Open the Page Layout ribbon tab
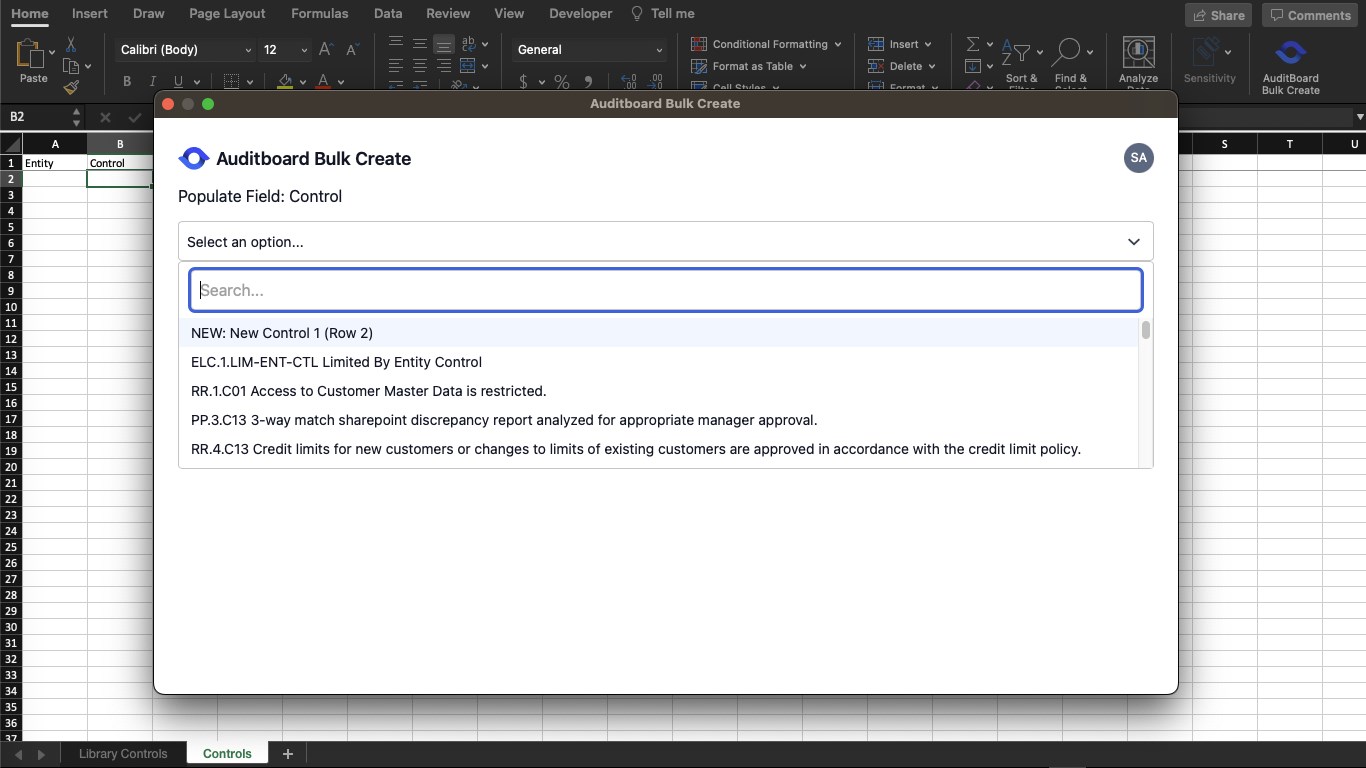This screenshot has height=768, width=1366. click(x=227, y=14)
